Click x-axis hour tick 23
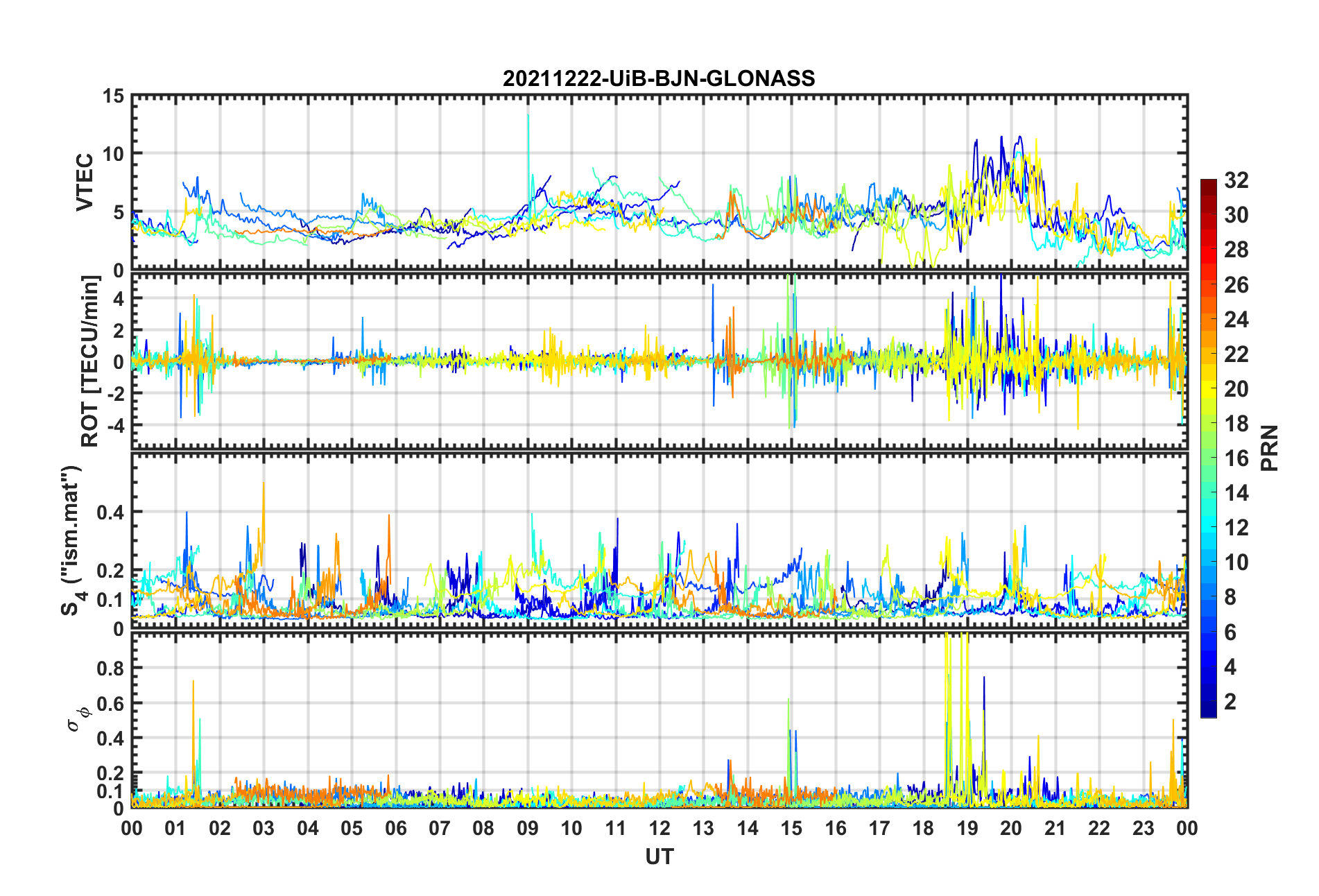Viewport: 1319px width, 896px height. [x=1144, y=828]
